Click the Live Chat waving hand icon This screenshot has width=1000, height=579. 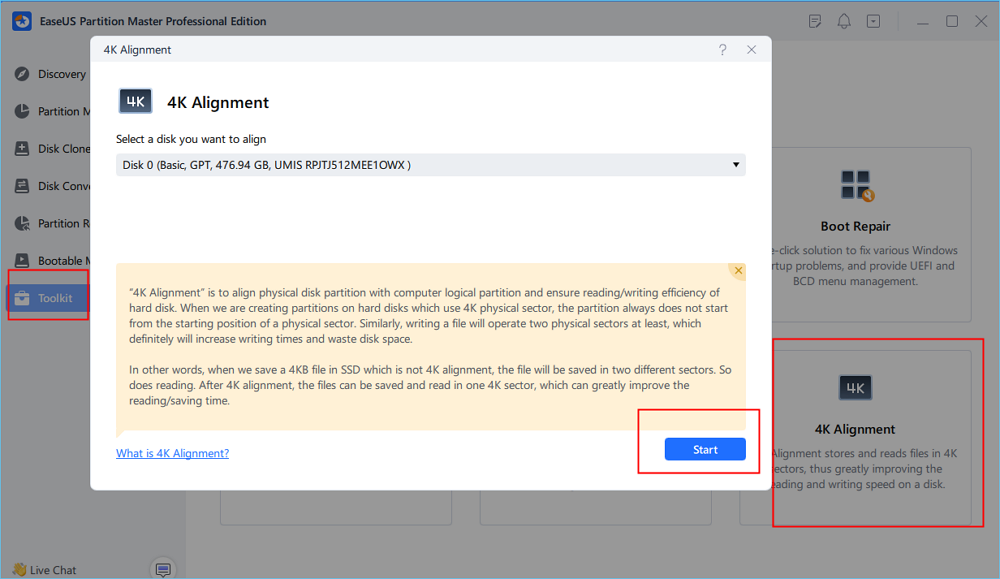19,569
